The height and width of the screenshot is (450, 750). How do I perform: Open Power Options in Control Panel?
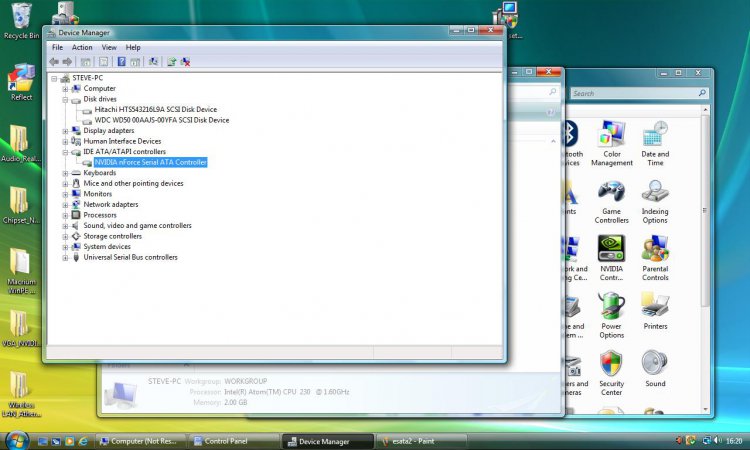(x=611, y=316)
